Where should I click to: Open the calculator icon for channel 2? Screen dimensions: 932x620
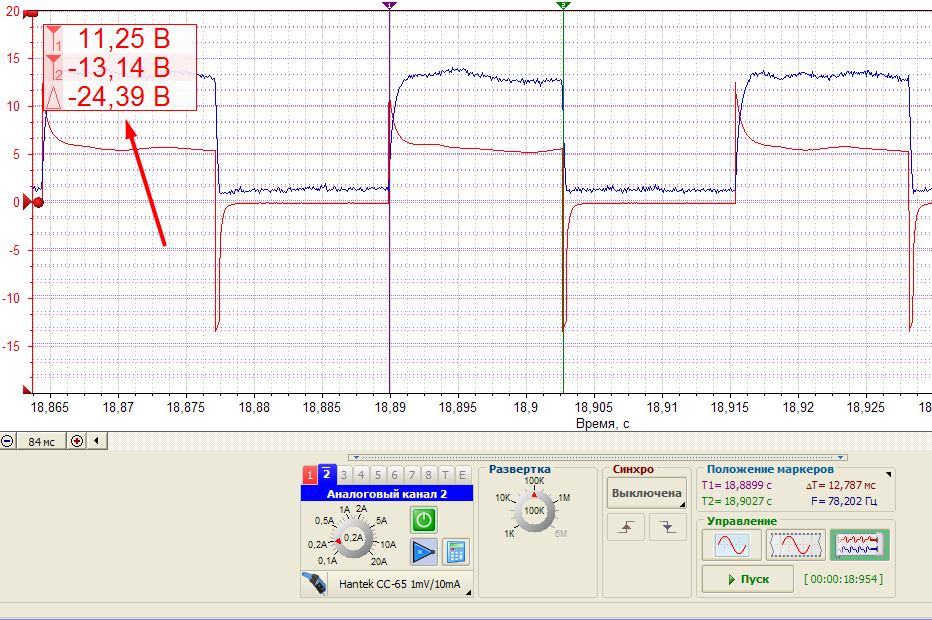pos(456,552)
